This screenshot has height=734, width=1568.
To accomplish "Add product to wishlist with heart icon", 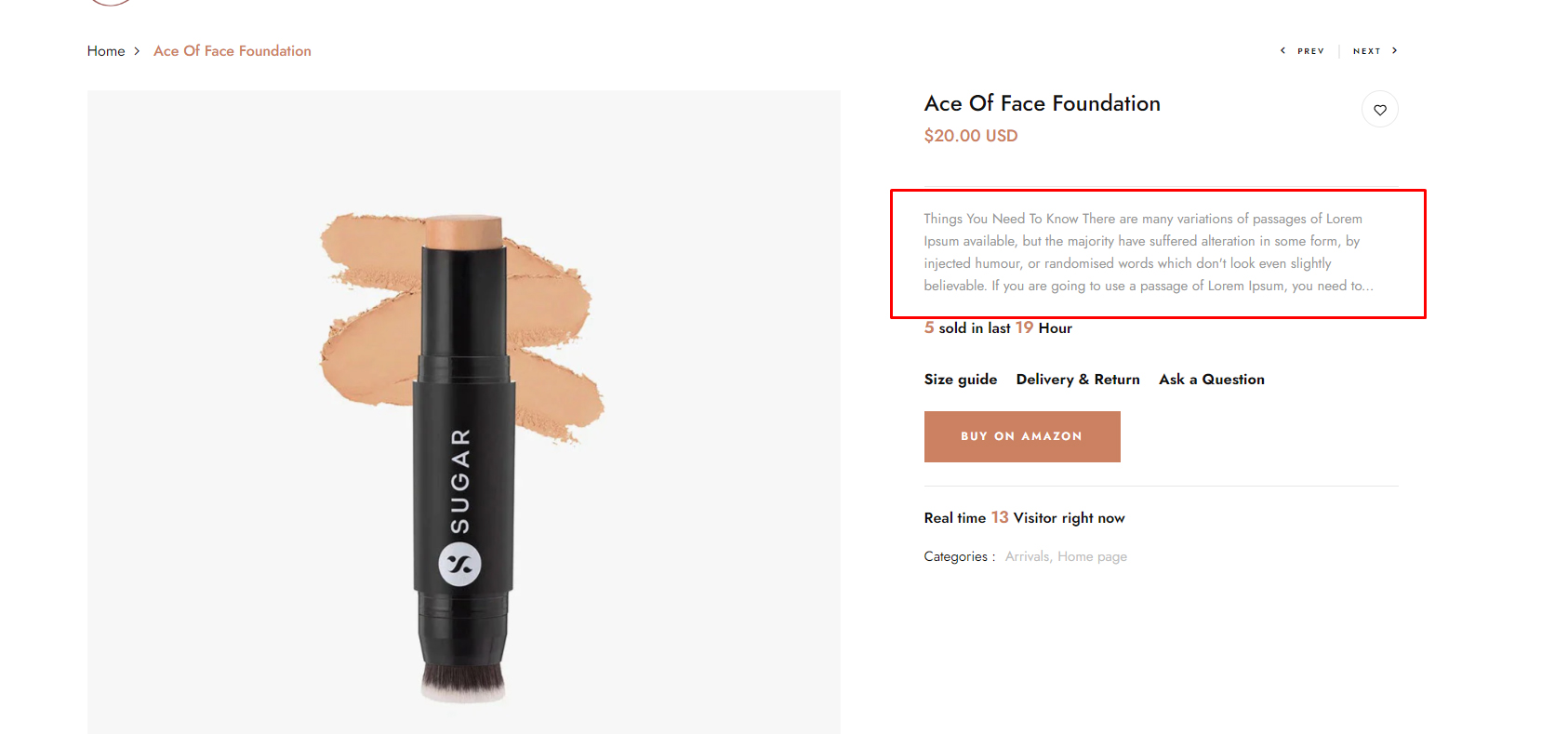I will point(1379,110).
